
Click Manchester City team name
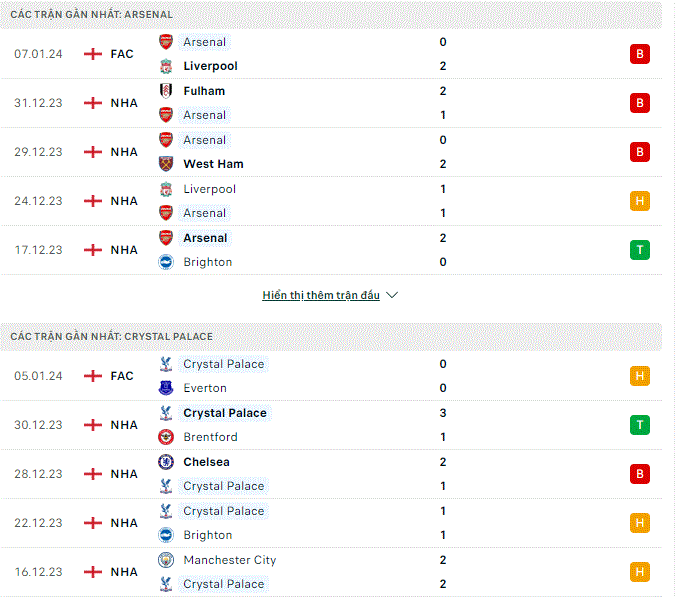pos(230,560)
